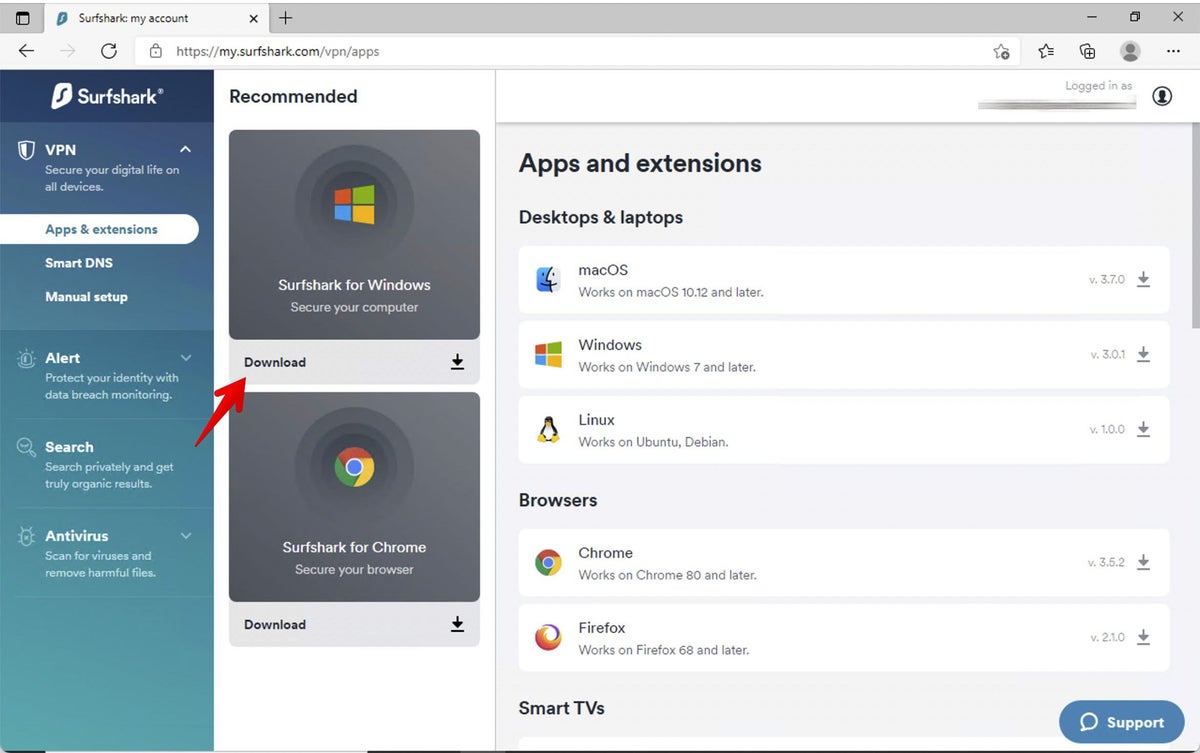Download the Firefox extension v. 2.1.0
The image size is (1200, 753).
[1143, 638]
